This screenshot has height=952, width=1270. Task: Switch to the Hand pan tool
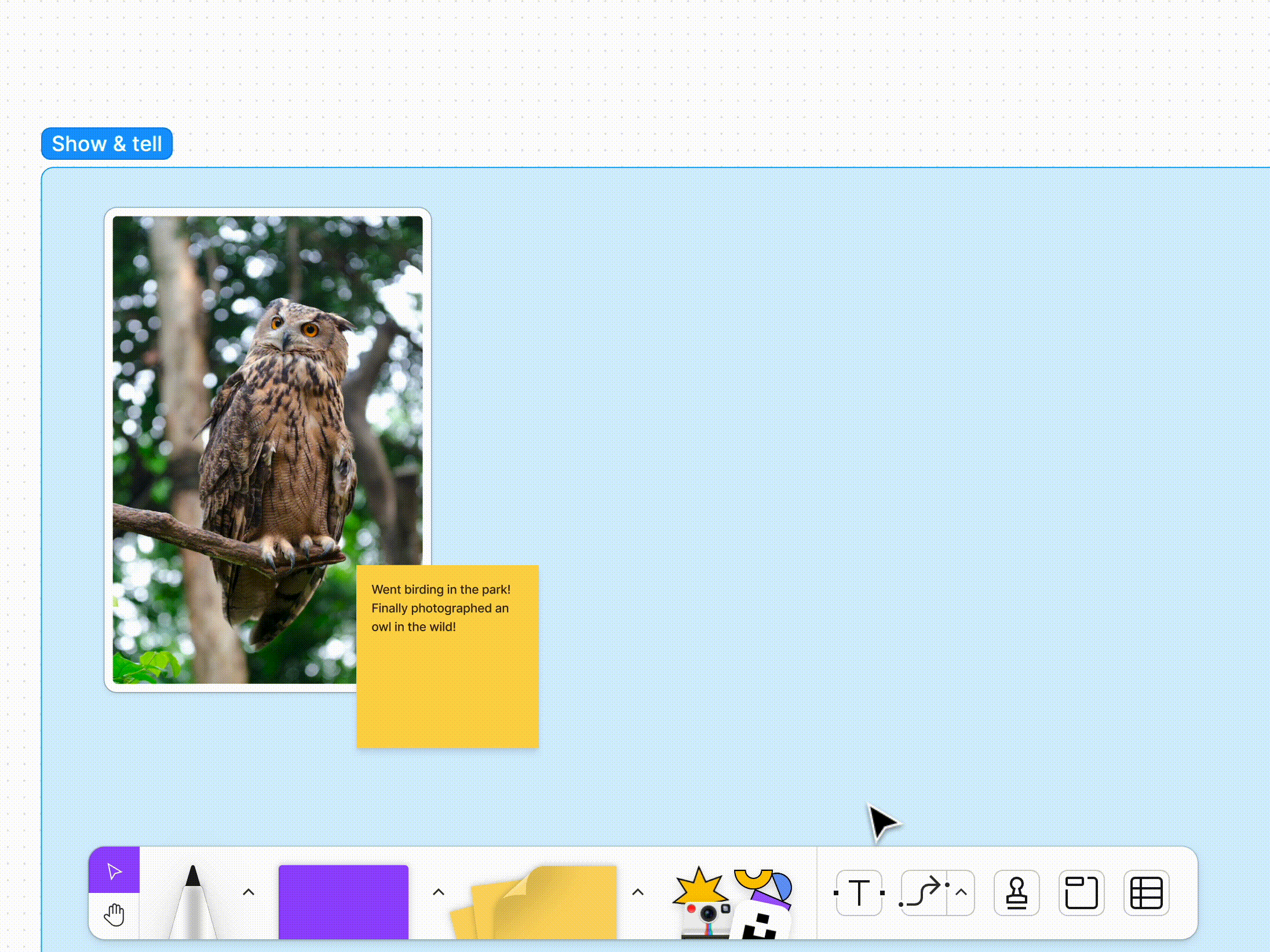click(x=114, y=916)
